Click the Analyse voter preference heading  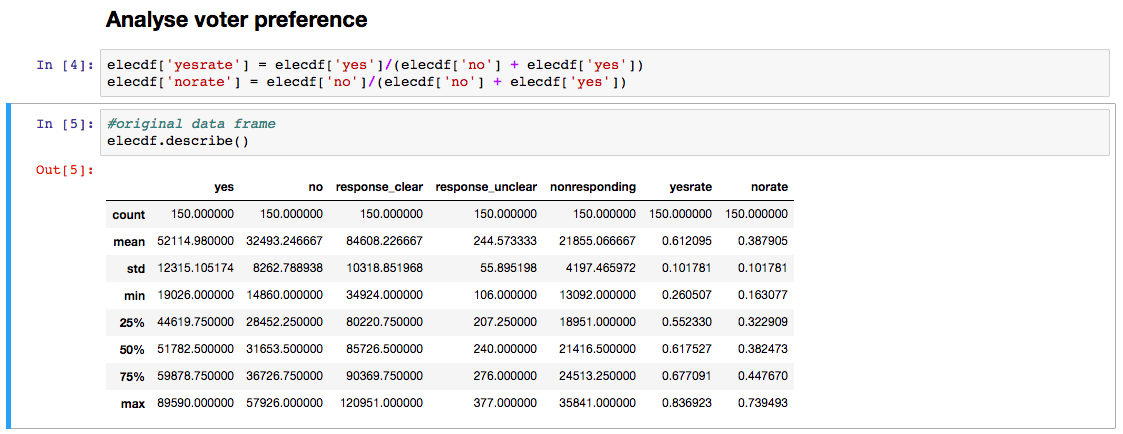pos(236,19)
